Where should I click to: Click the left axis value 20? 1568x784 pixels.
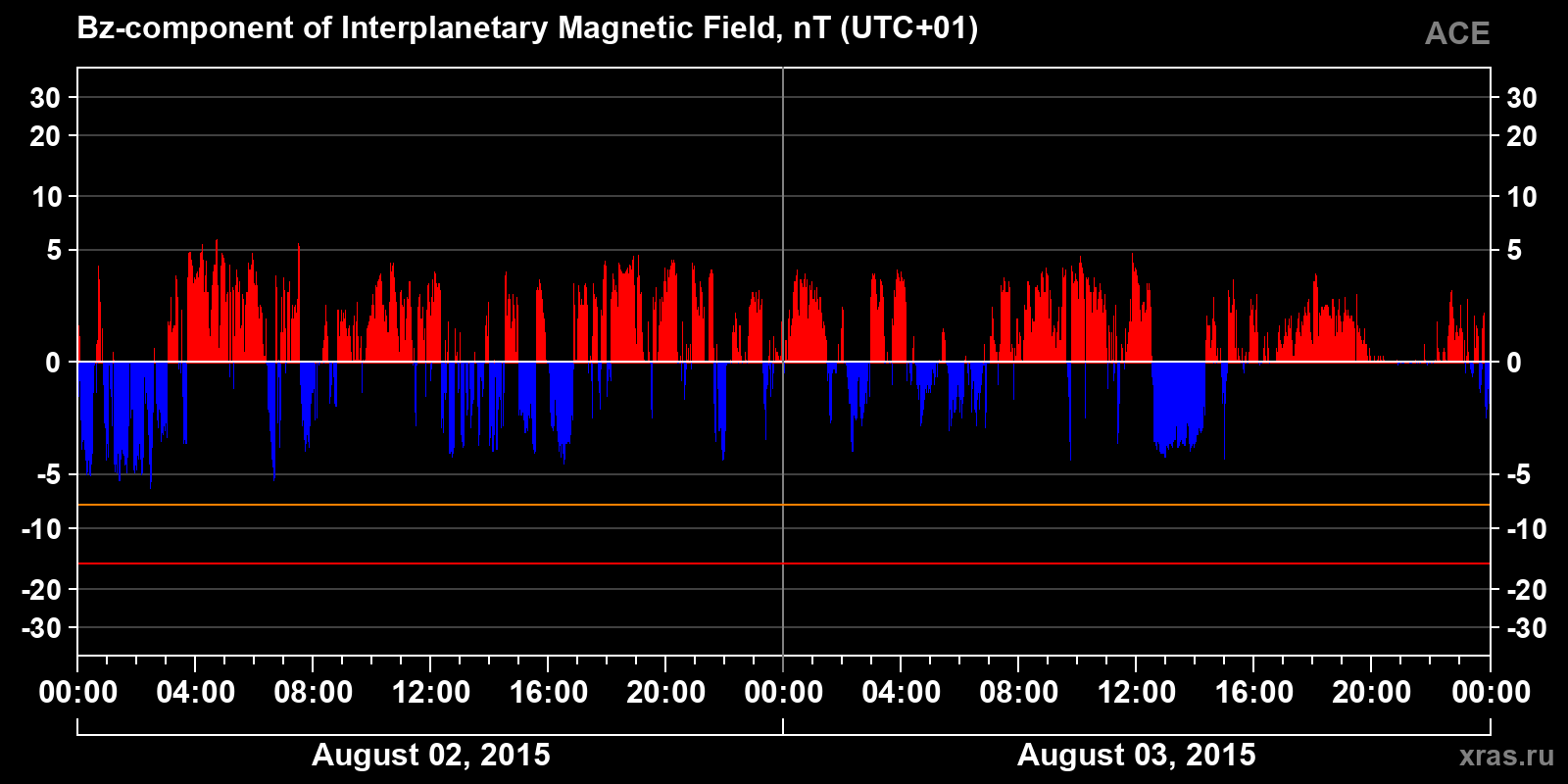[45, 136]
